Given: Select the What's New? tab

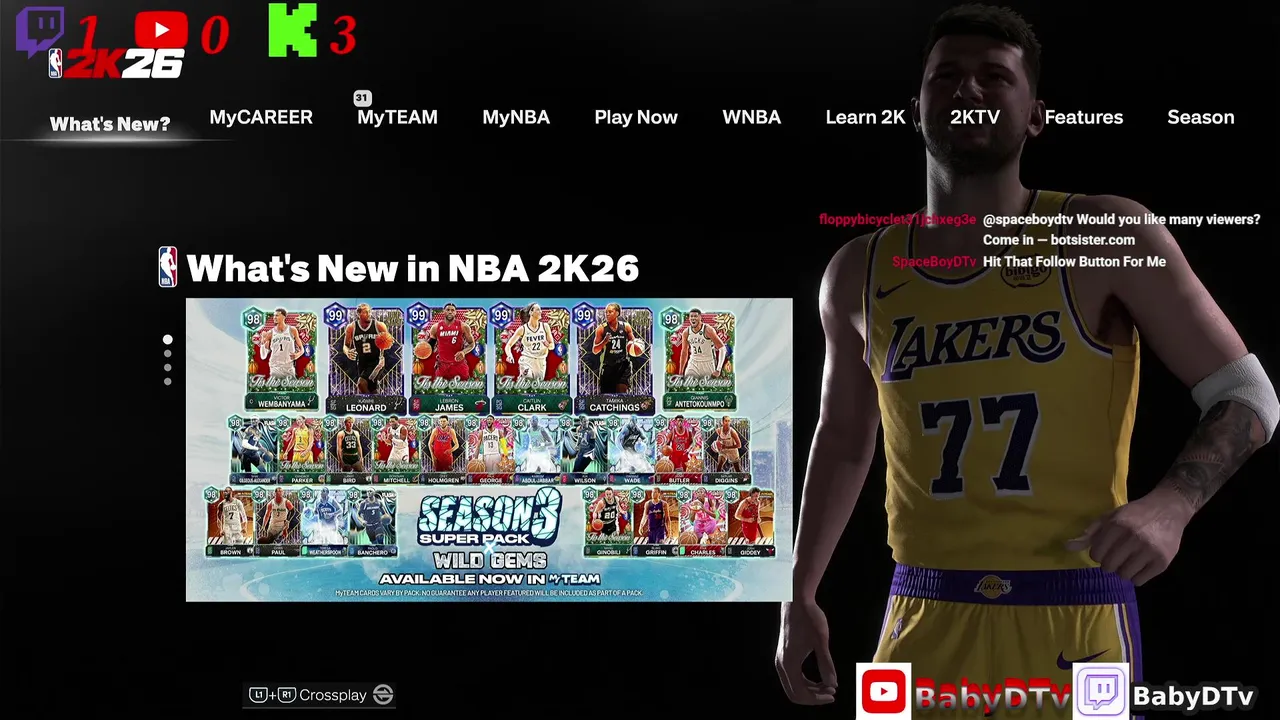Looking at the screenshot, I should (110, 124).
